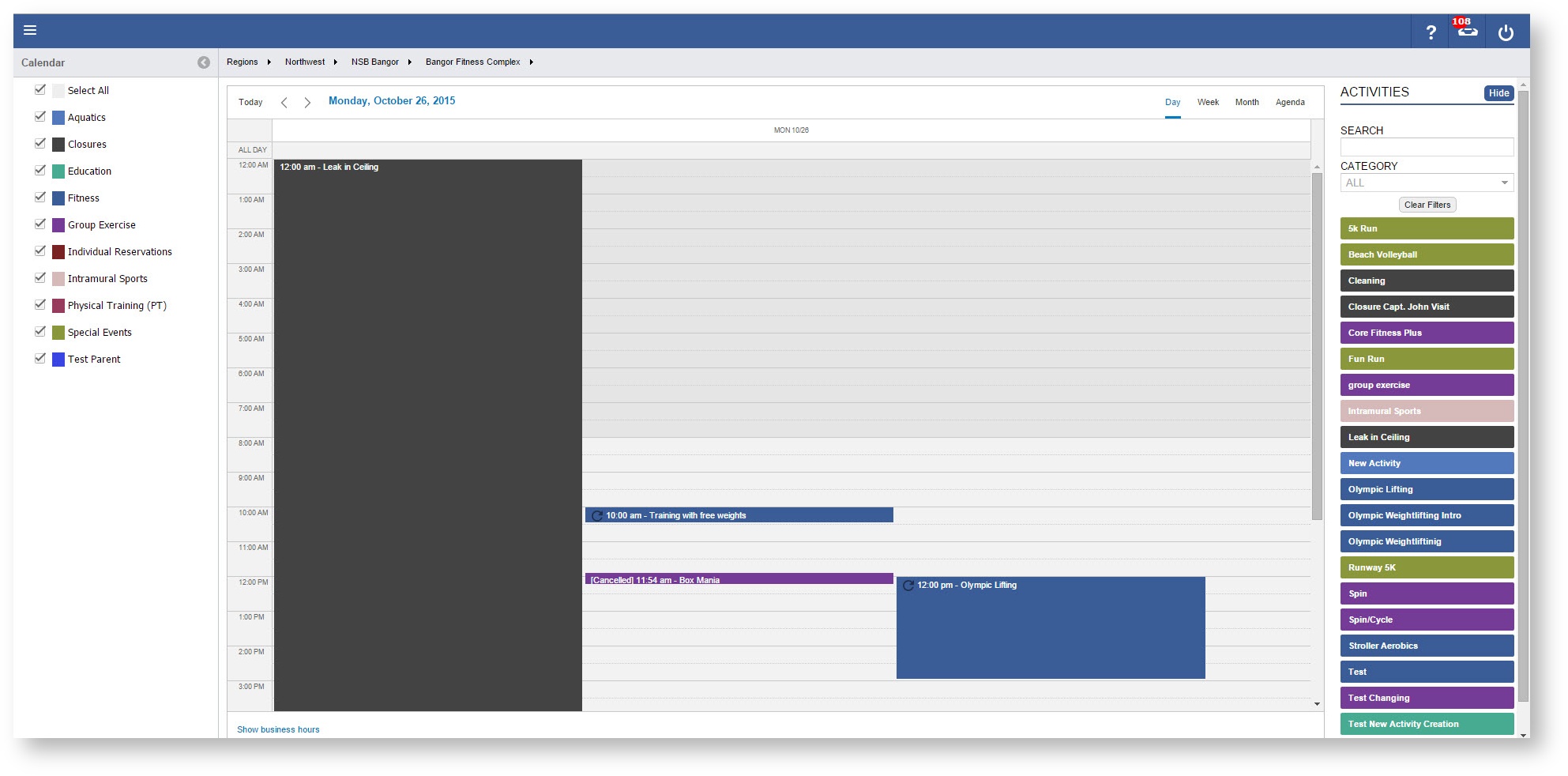Open the Category dropdown
Image resolution: width=1568 pixels, height=776 pixels.
[x=1426, y=183]
